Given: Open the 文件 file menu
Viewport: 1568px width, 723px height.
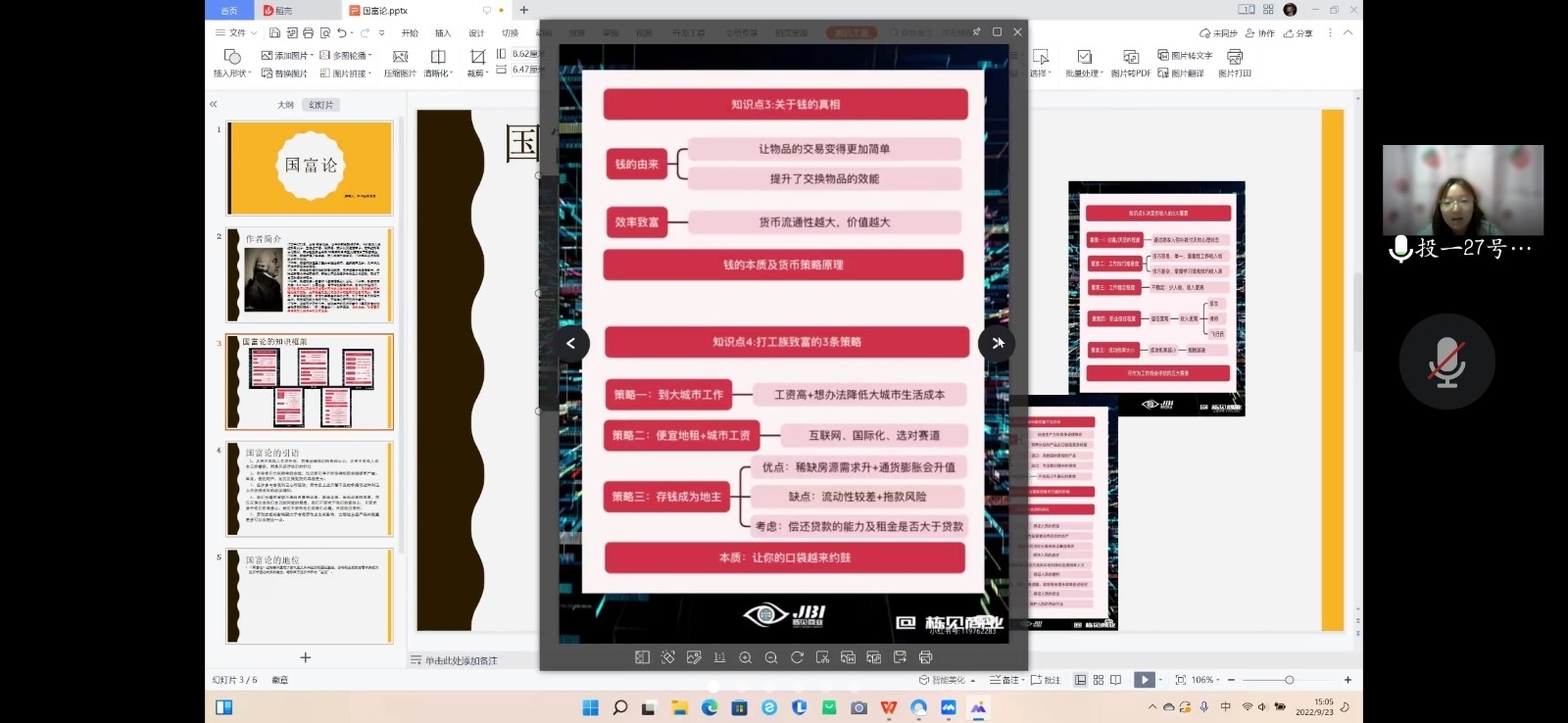Looking at the screenshot, I should (236, 33).
